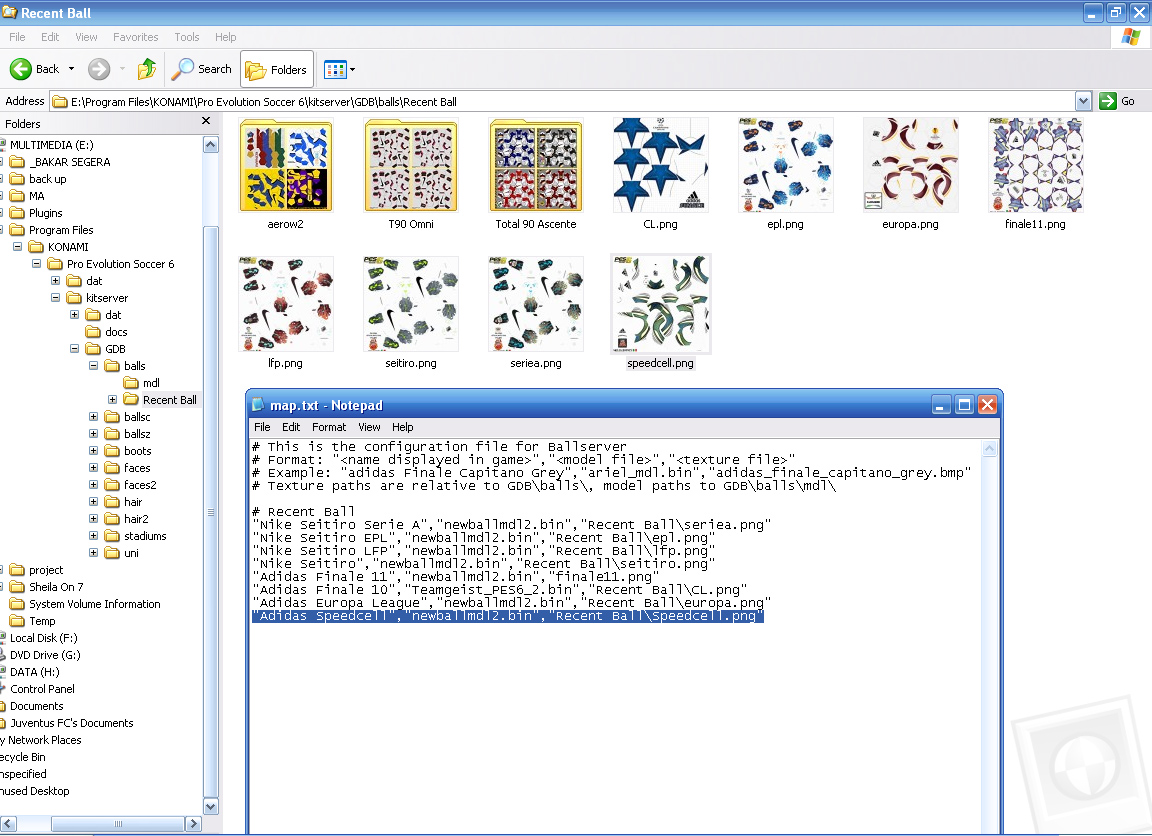Select docs folder icon in tree

pos(93,332)
